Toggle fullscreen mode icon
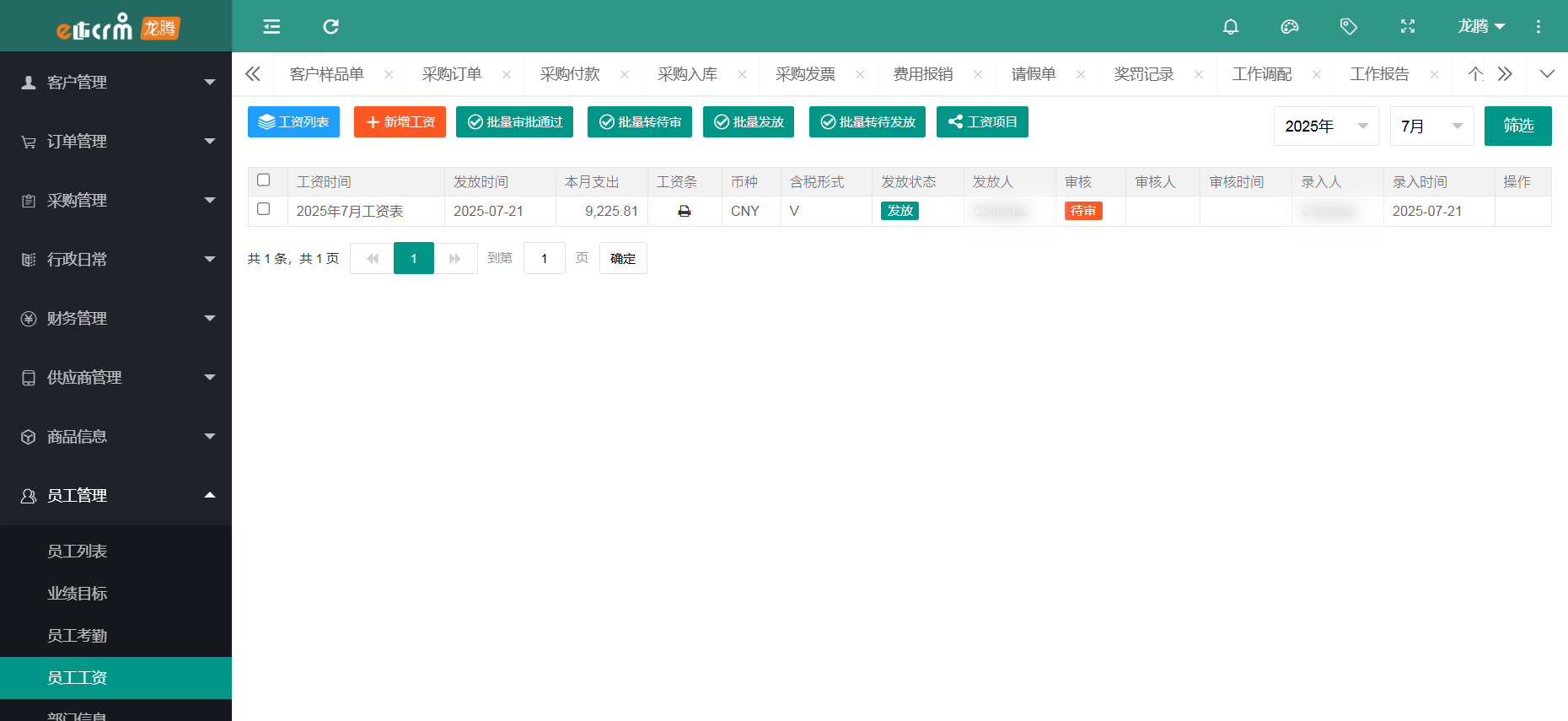Viewport: 1568px width, 721px height. 1407,27
